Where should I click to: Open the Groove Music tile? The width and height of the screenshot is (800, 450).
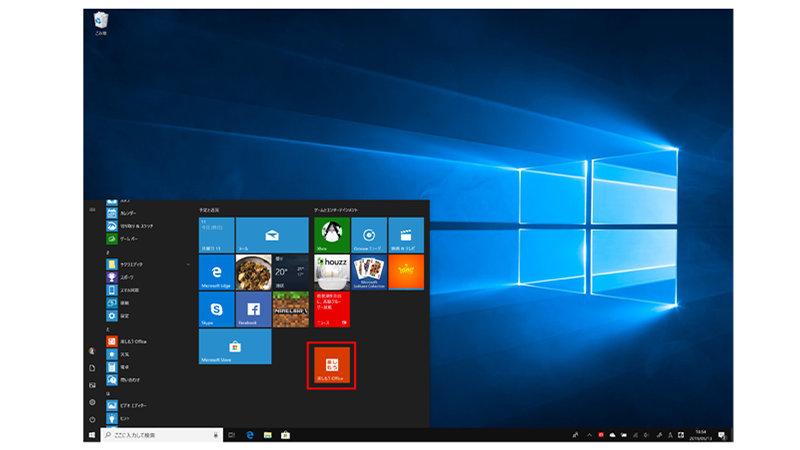(369, 235)
